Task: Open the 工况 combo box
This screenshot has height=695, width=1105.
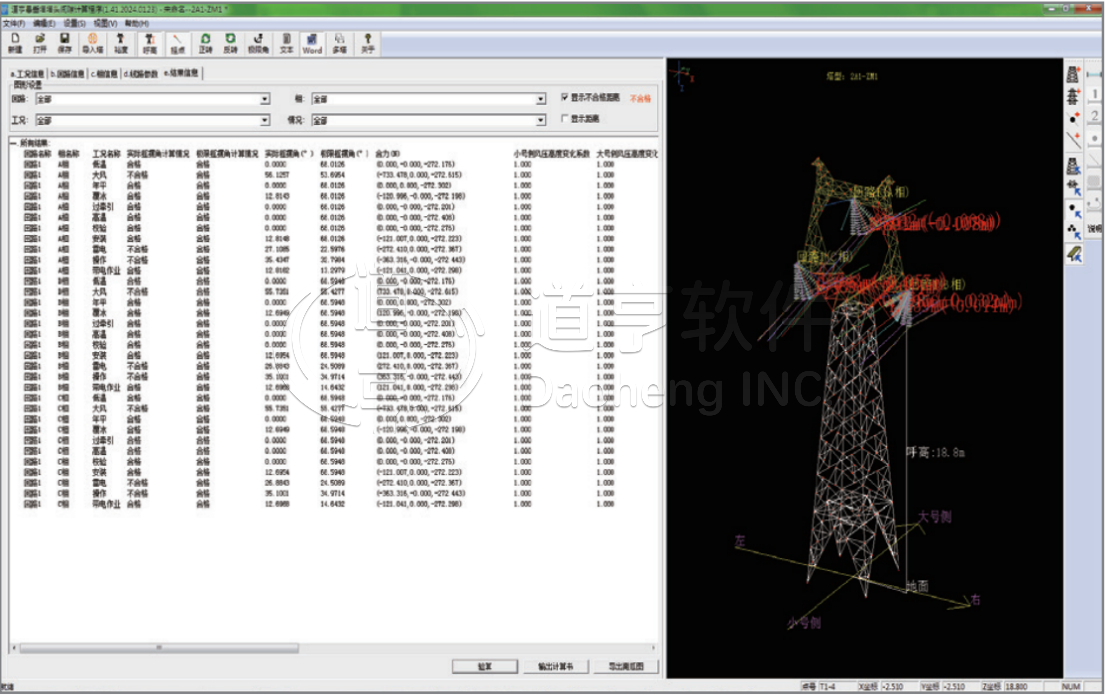Action: click(265, 120)
